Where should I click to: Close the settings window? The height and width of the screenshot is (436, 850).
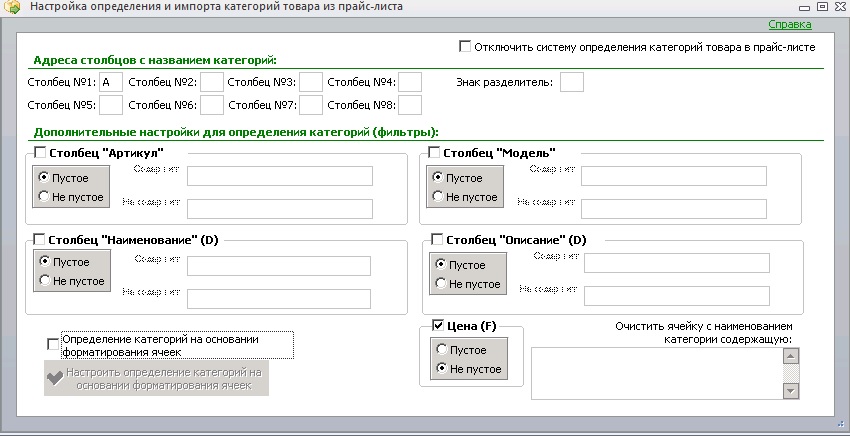[x=840, y=7]
